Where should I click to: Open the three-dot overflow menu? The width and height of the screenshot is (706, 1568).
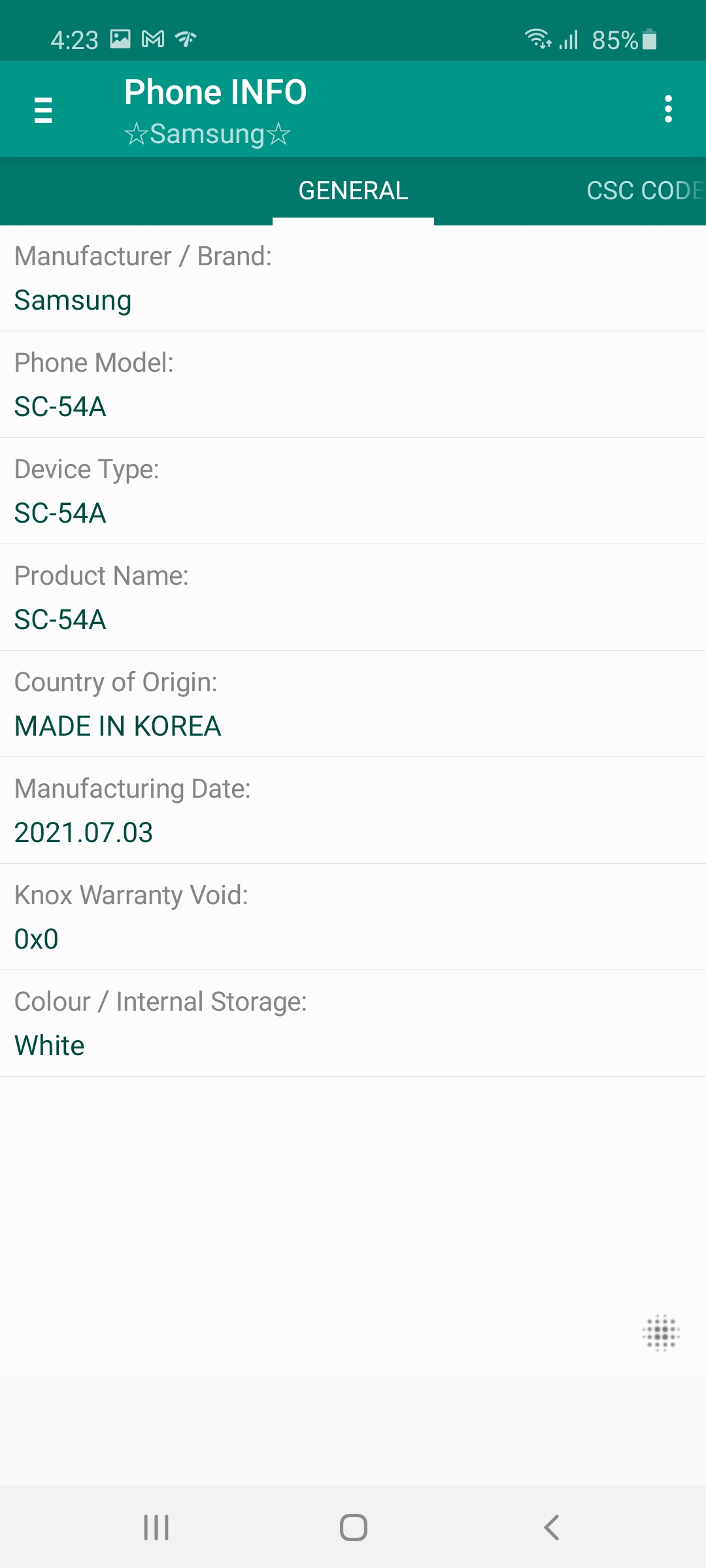point(668,109)
